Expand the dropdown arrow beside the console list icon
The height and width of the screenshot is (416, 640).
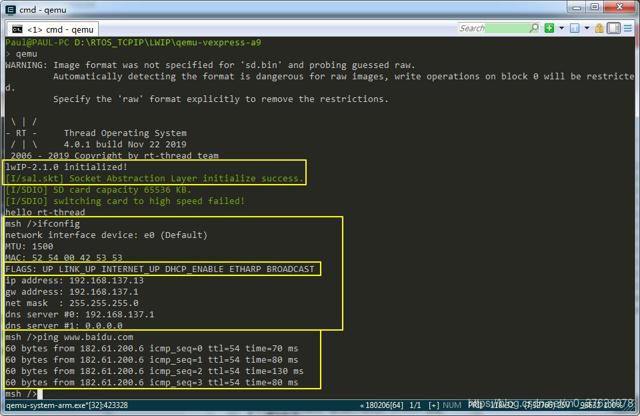point(587,28)
